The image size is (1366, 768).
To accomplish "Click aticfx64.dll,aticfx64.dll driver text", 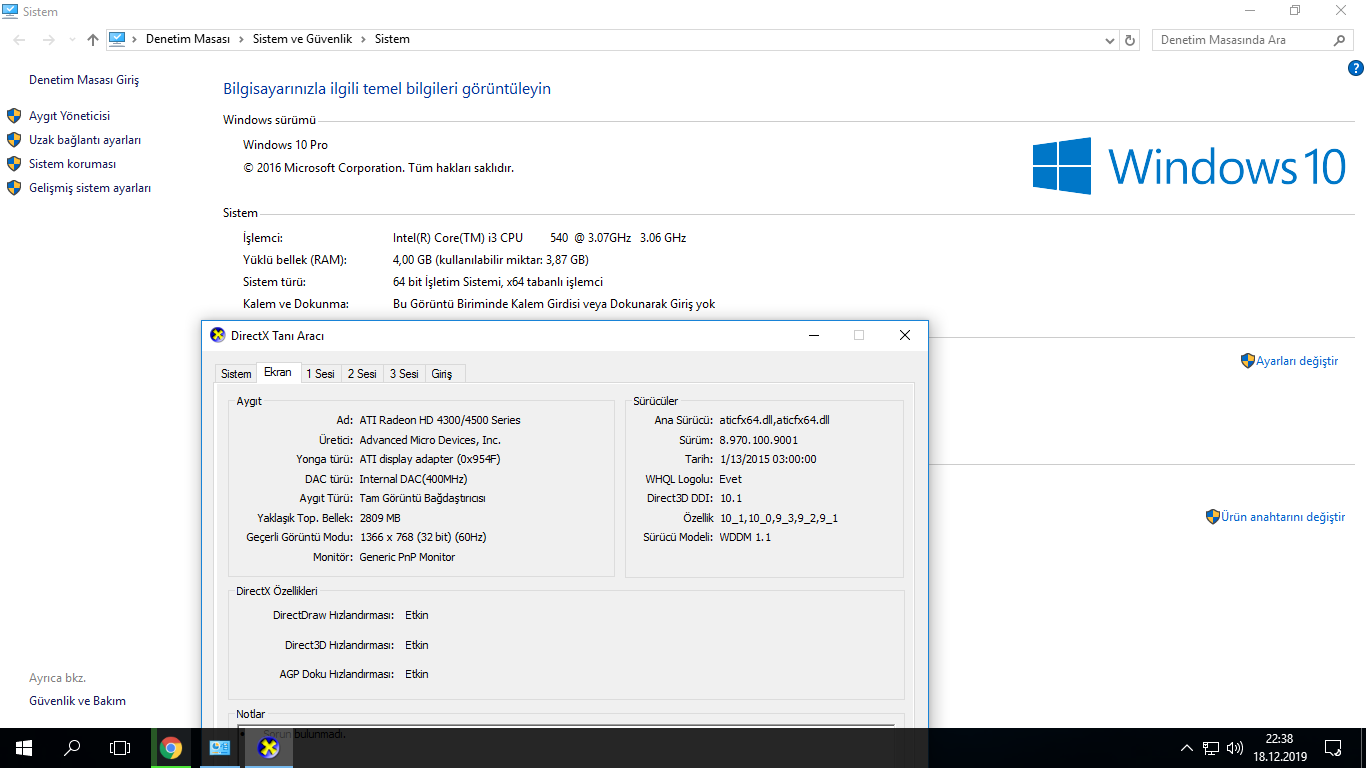I will coord(774,420).
